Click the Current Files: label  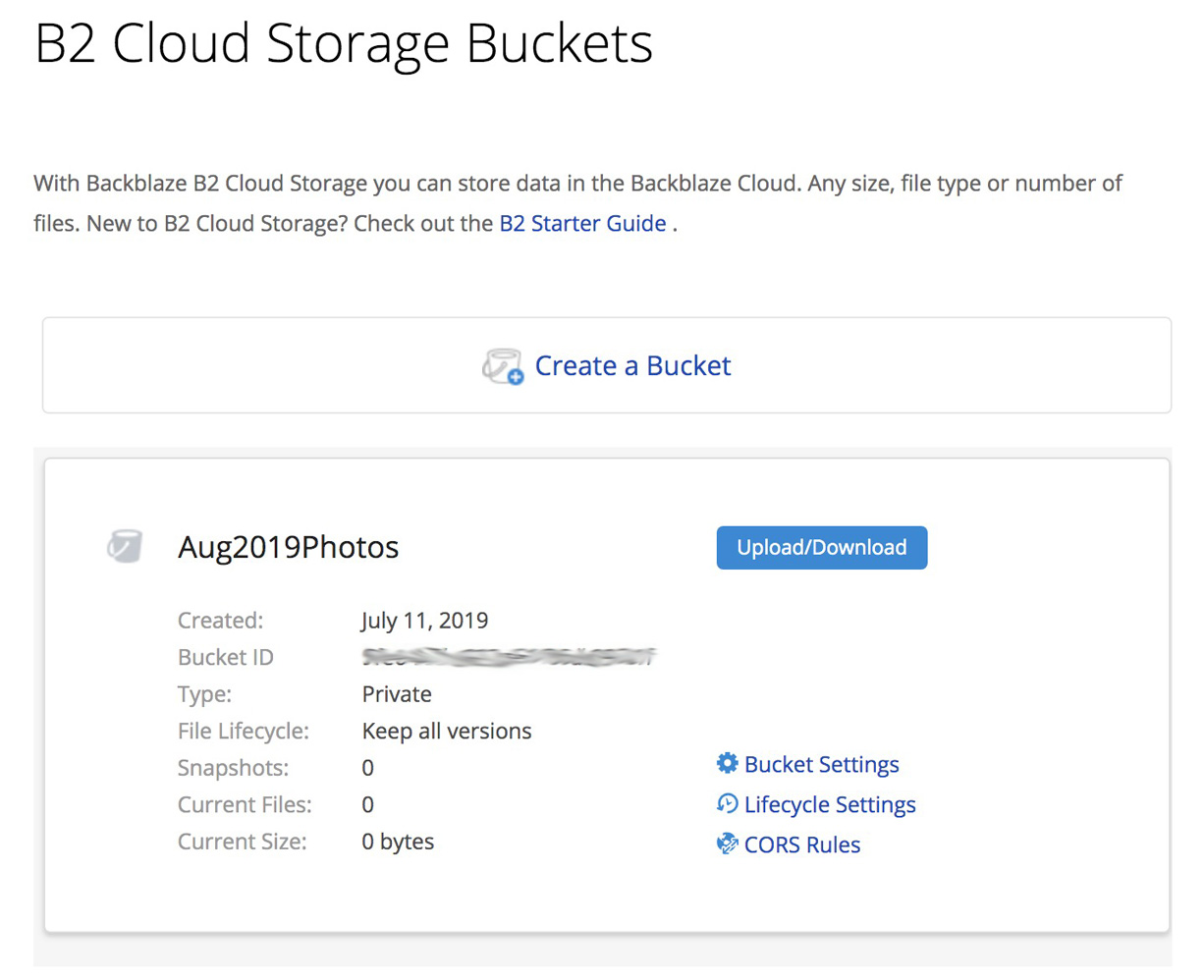(x=245, y=805)
